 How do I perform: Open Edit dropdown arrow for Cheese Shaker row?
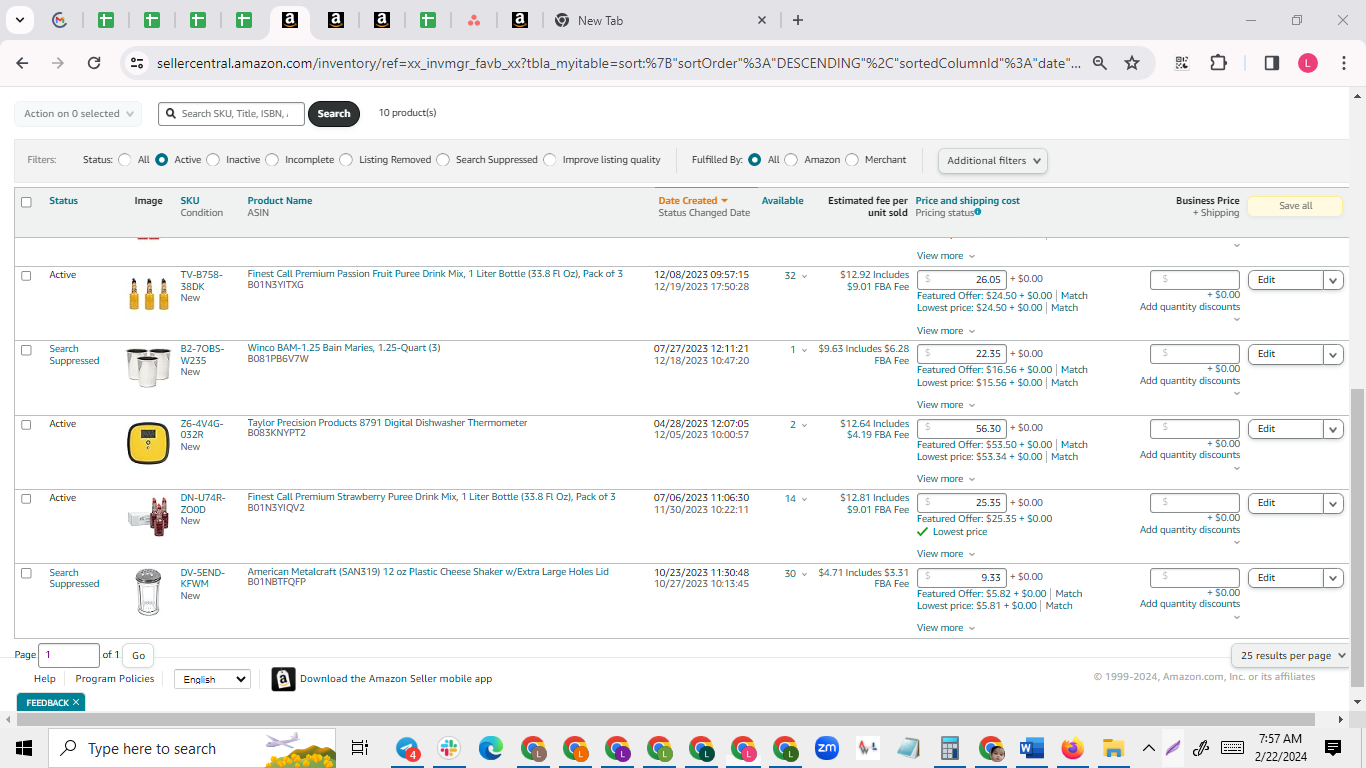click(x=1333, y=578)
